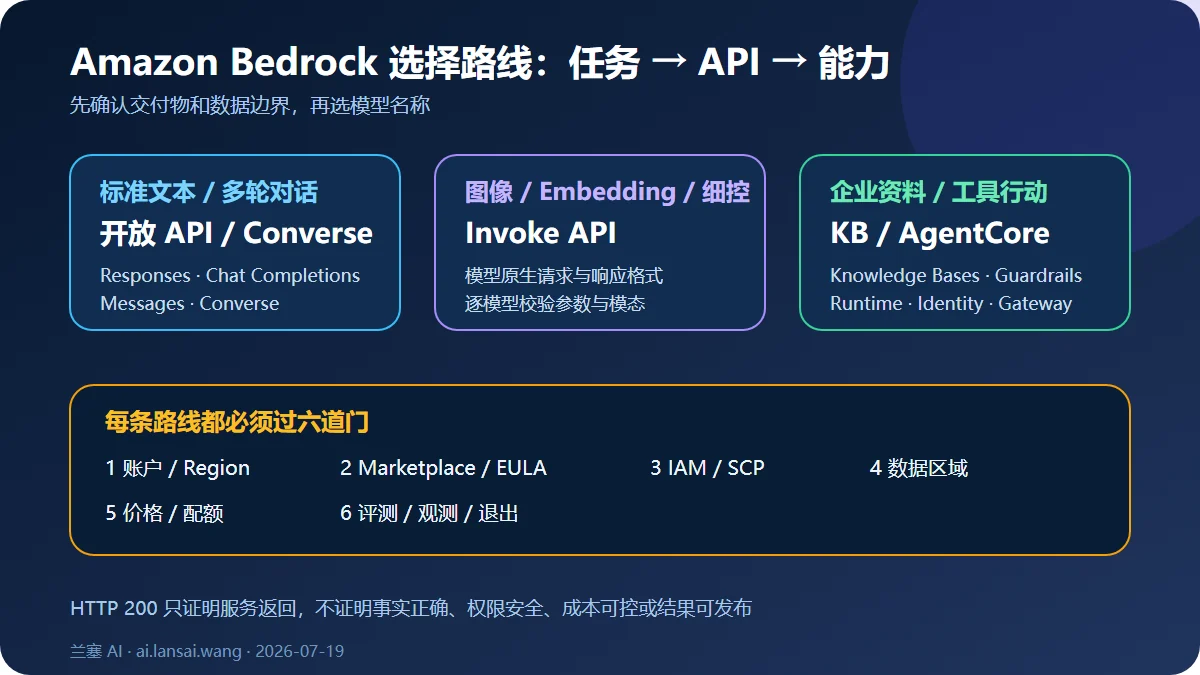The height and width of the screenshot is (675, 1200).
Task: Click the item '1 账户 / Region'
Action: [178, 468]
